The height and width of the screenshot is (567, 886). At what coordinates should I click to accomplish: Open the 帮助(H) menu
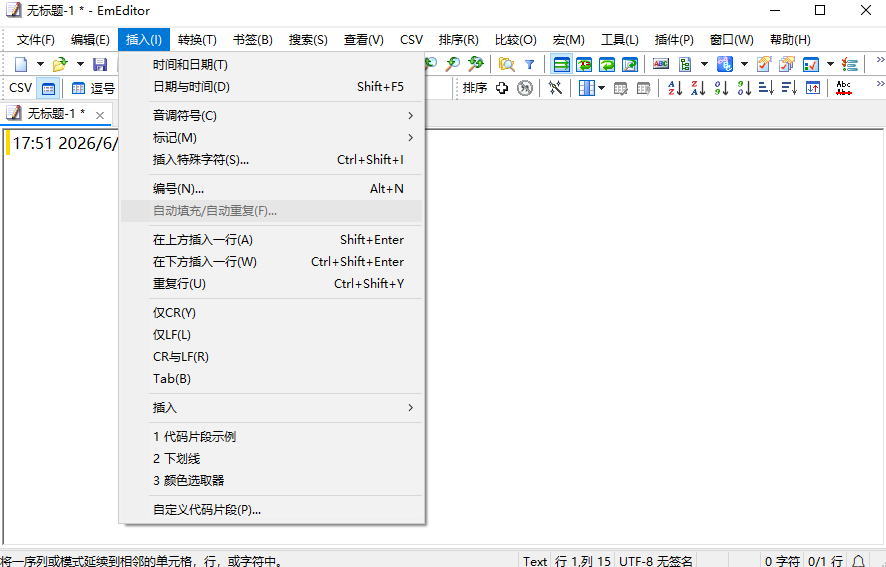tap(790, 40)
